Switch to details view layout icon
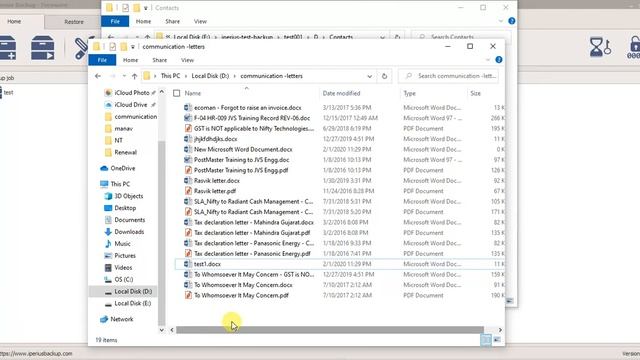Image resolution: width=640 pixels, height=360 pixels. (x=486, y=340)
